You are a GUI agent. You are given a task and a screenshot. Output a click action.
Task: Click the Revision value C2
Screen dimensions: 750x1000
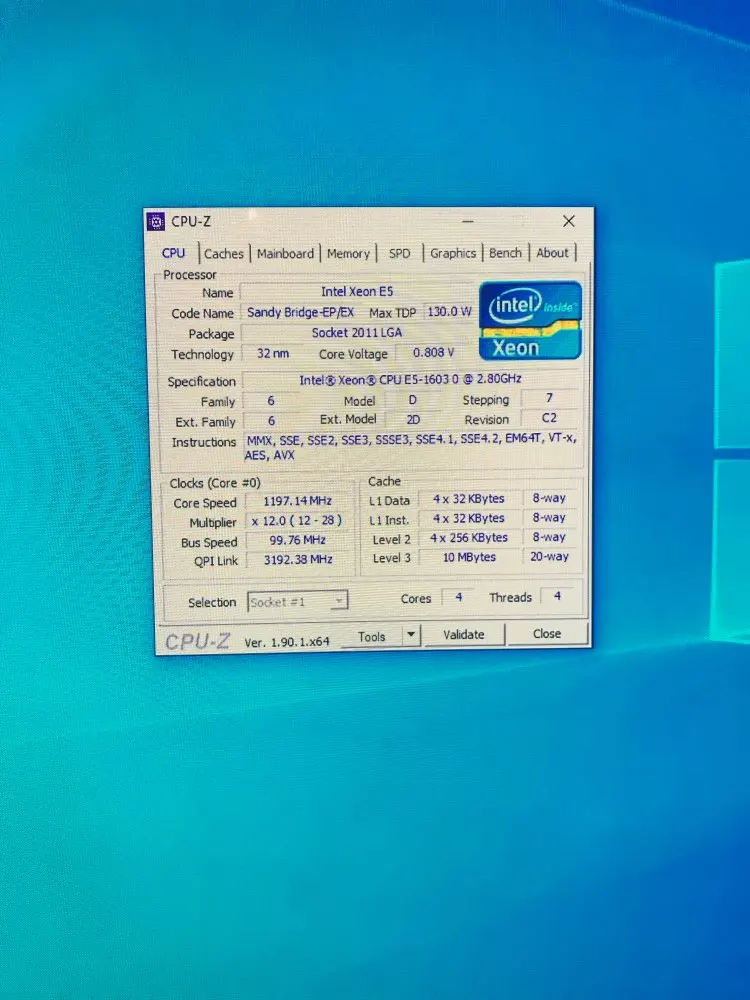pos(550,418)
